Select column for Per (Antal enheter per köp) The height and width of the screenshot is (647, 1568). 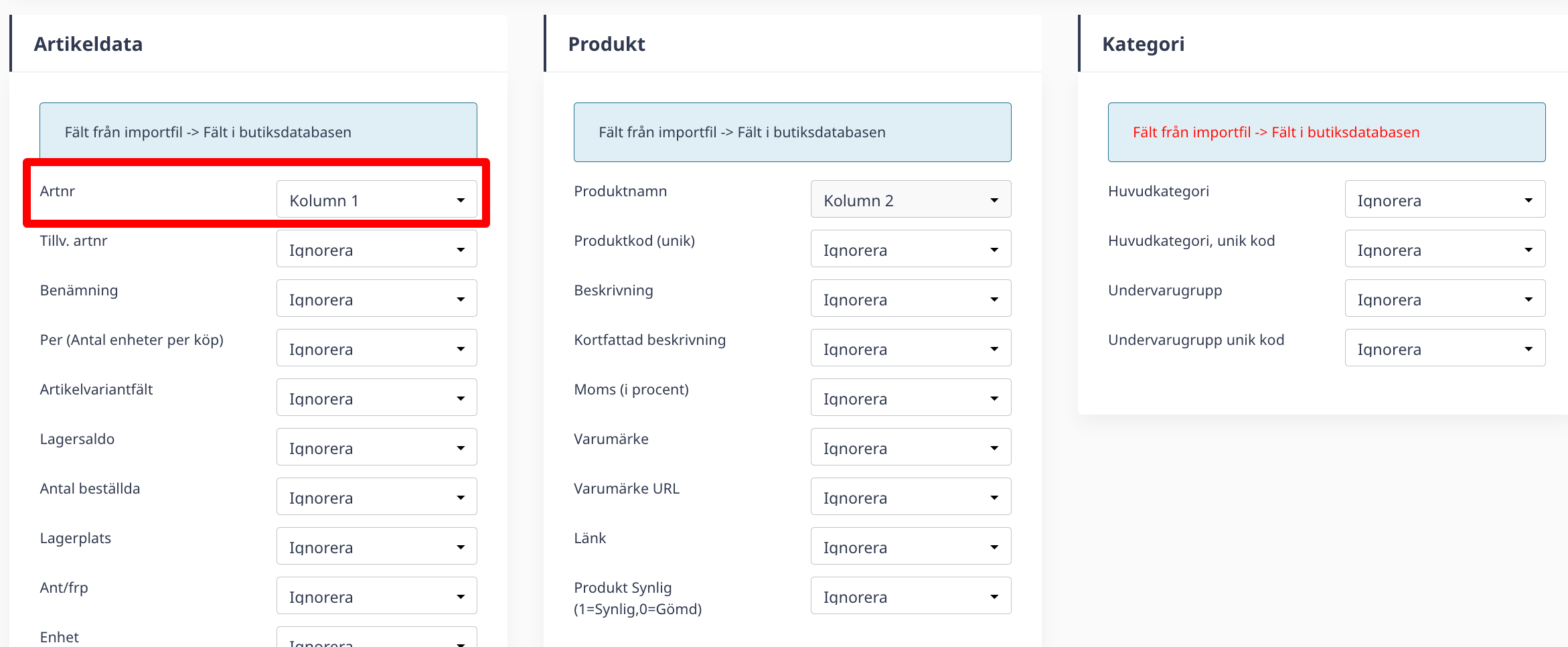[376, 348]
